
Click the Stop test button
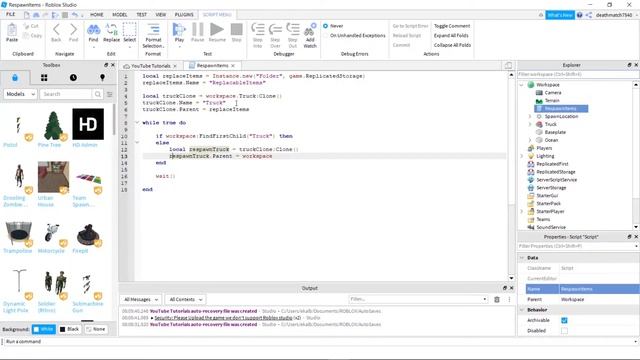(x=236, y=29)
